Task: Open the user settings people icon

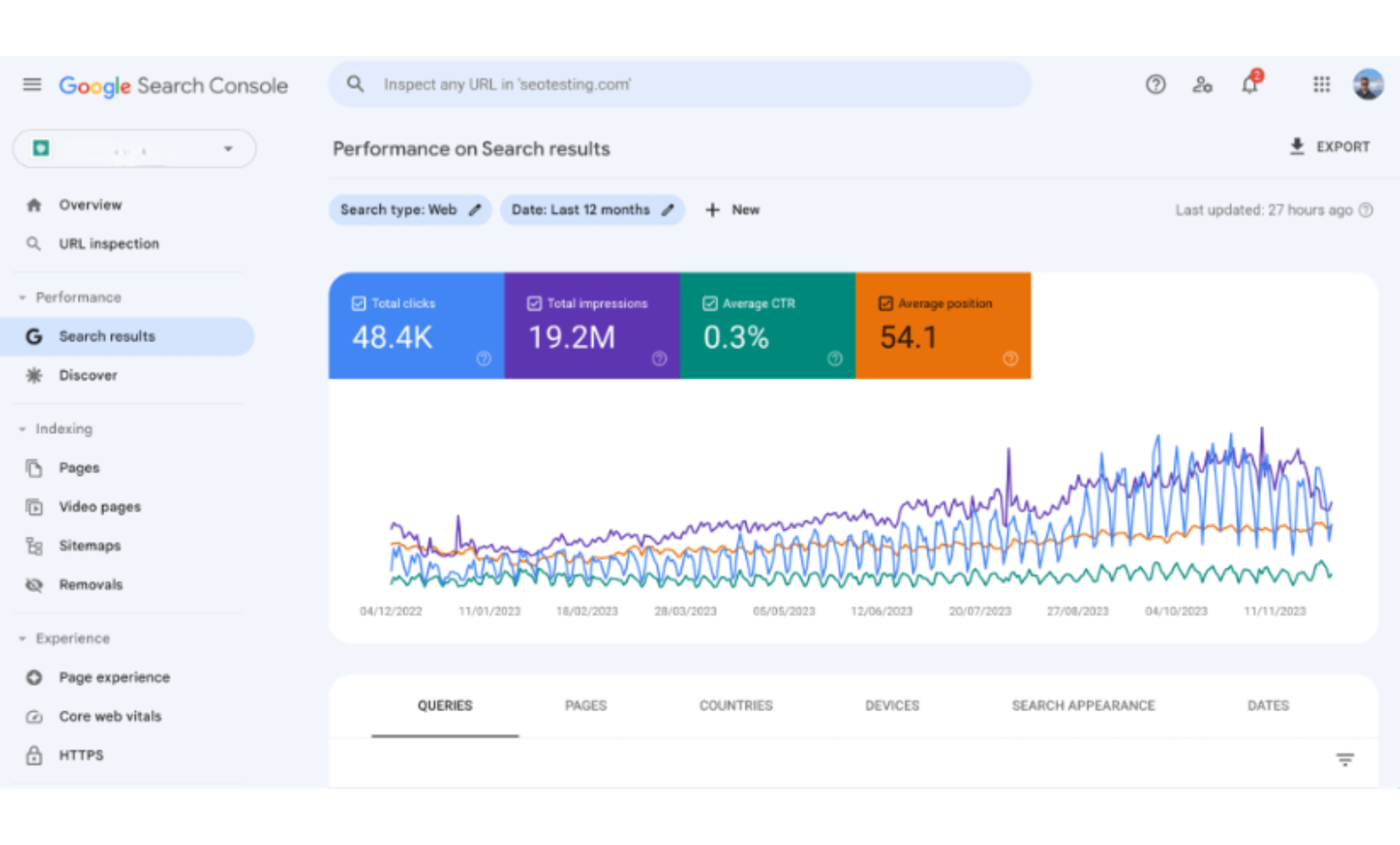Action: tap(1202, 84)
